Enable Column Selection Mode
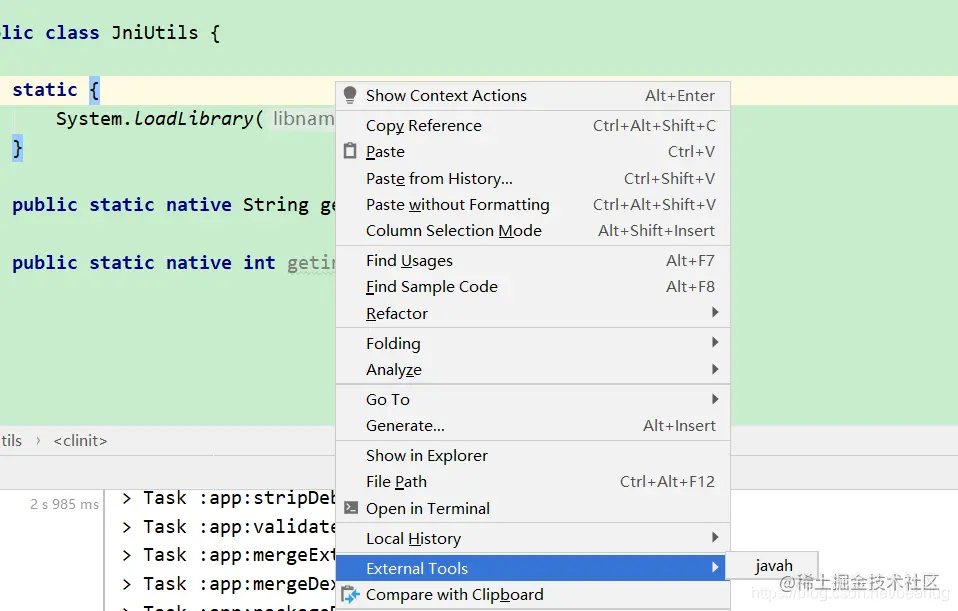 pyautogui.click(x=533, y=230)
